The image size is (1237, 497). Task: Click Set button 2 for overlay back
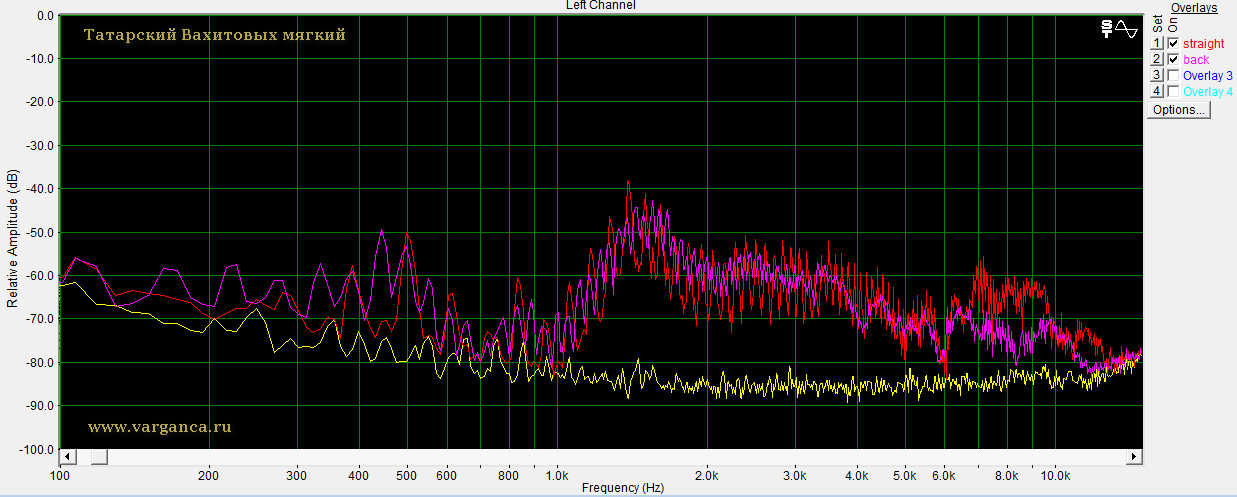(x=1157, y=60)
